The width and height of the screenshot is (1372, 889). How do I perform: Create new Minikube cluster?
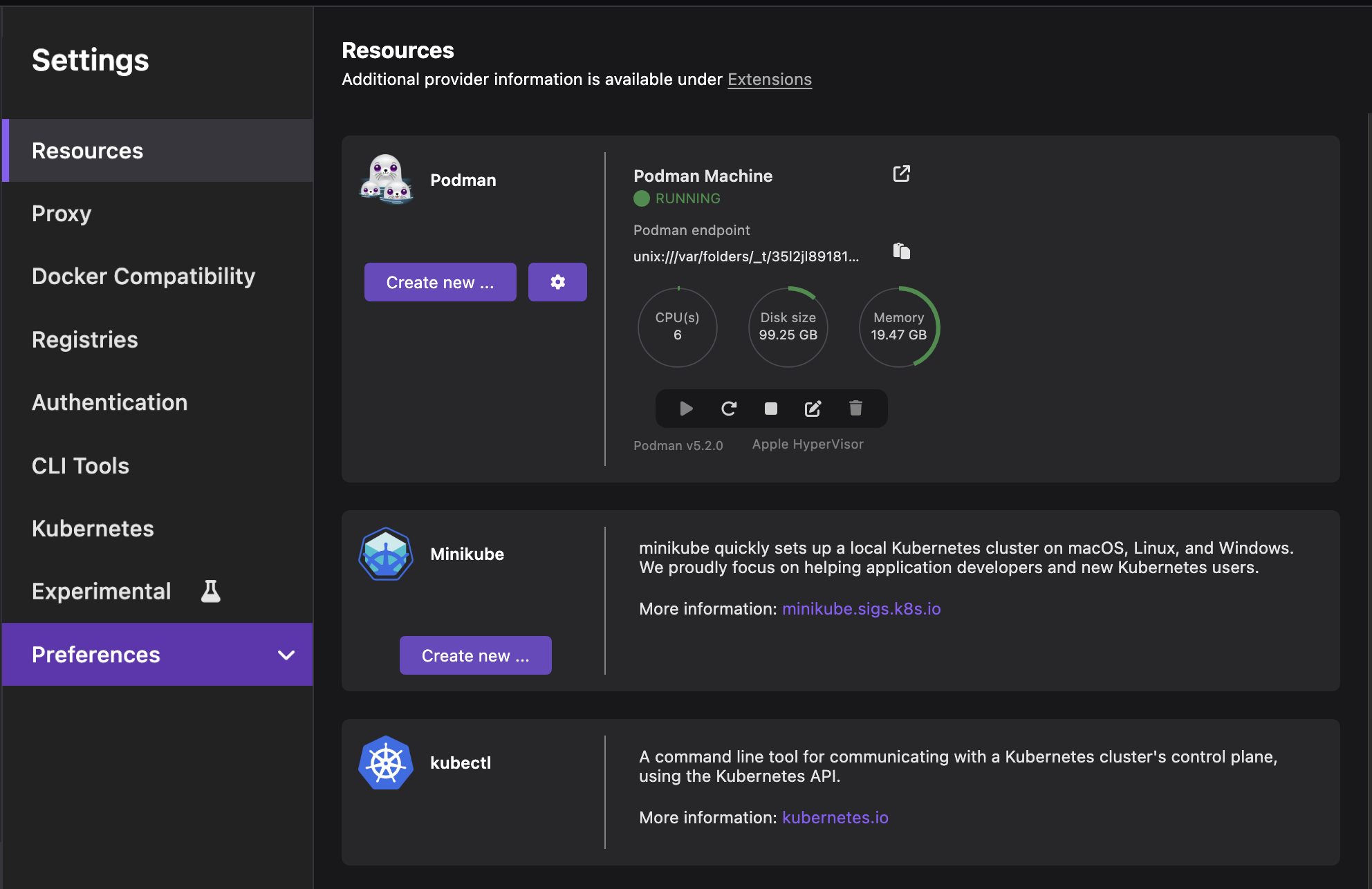pos(475,655)
